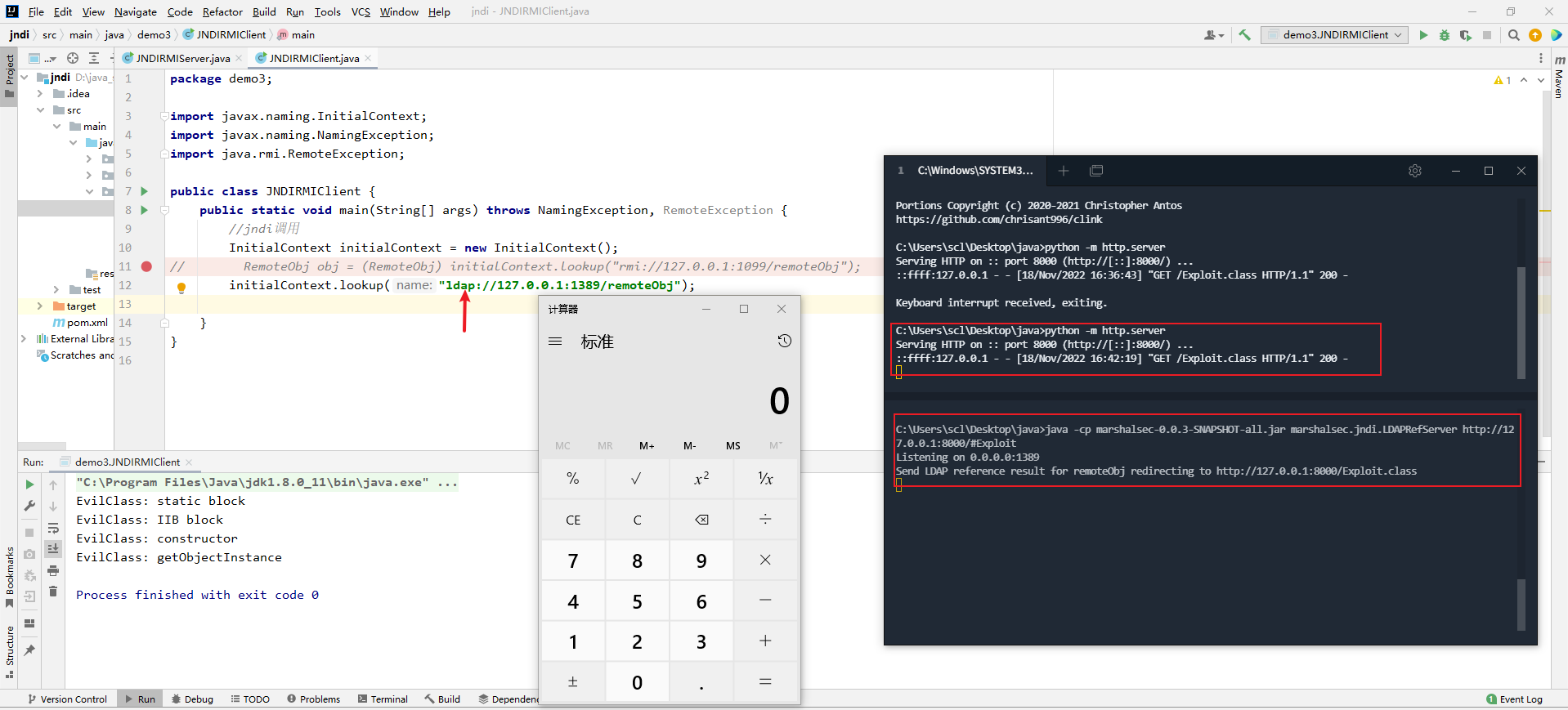Run with Coverage from main toolbar
The image size is (1568, 710).
tap(1466, 35)
